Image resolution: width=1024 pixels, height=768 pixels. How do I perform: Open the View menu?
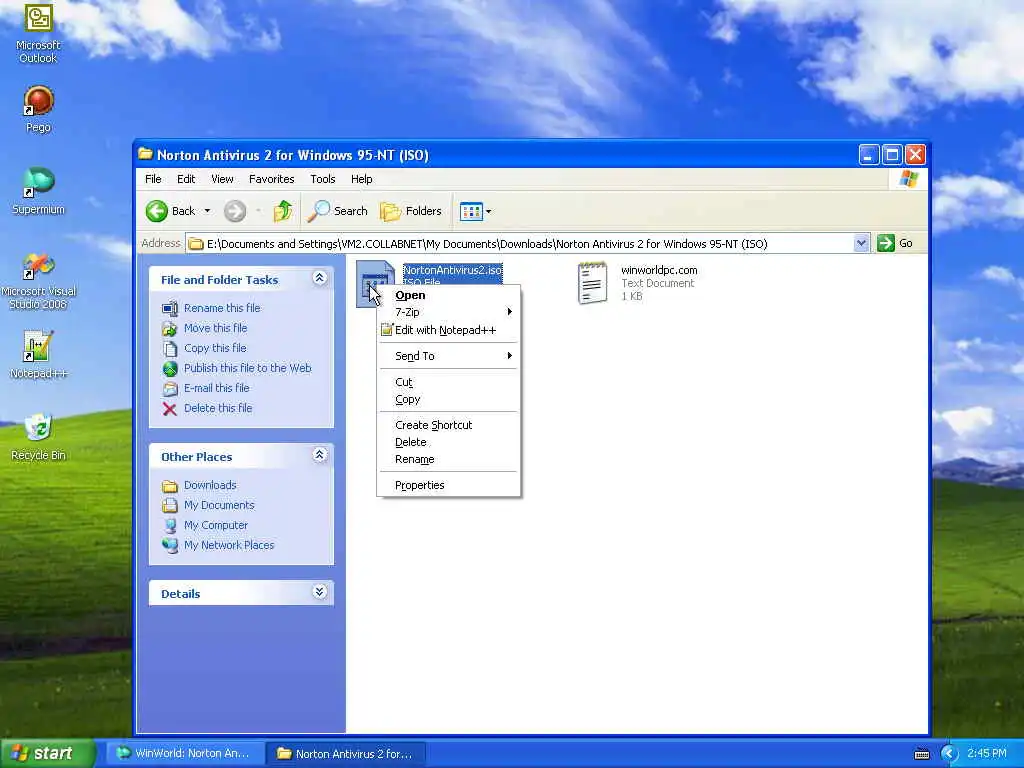(x=222, y=179)
